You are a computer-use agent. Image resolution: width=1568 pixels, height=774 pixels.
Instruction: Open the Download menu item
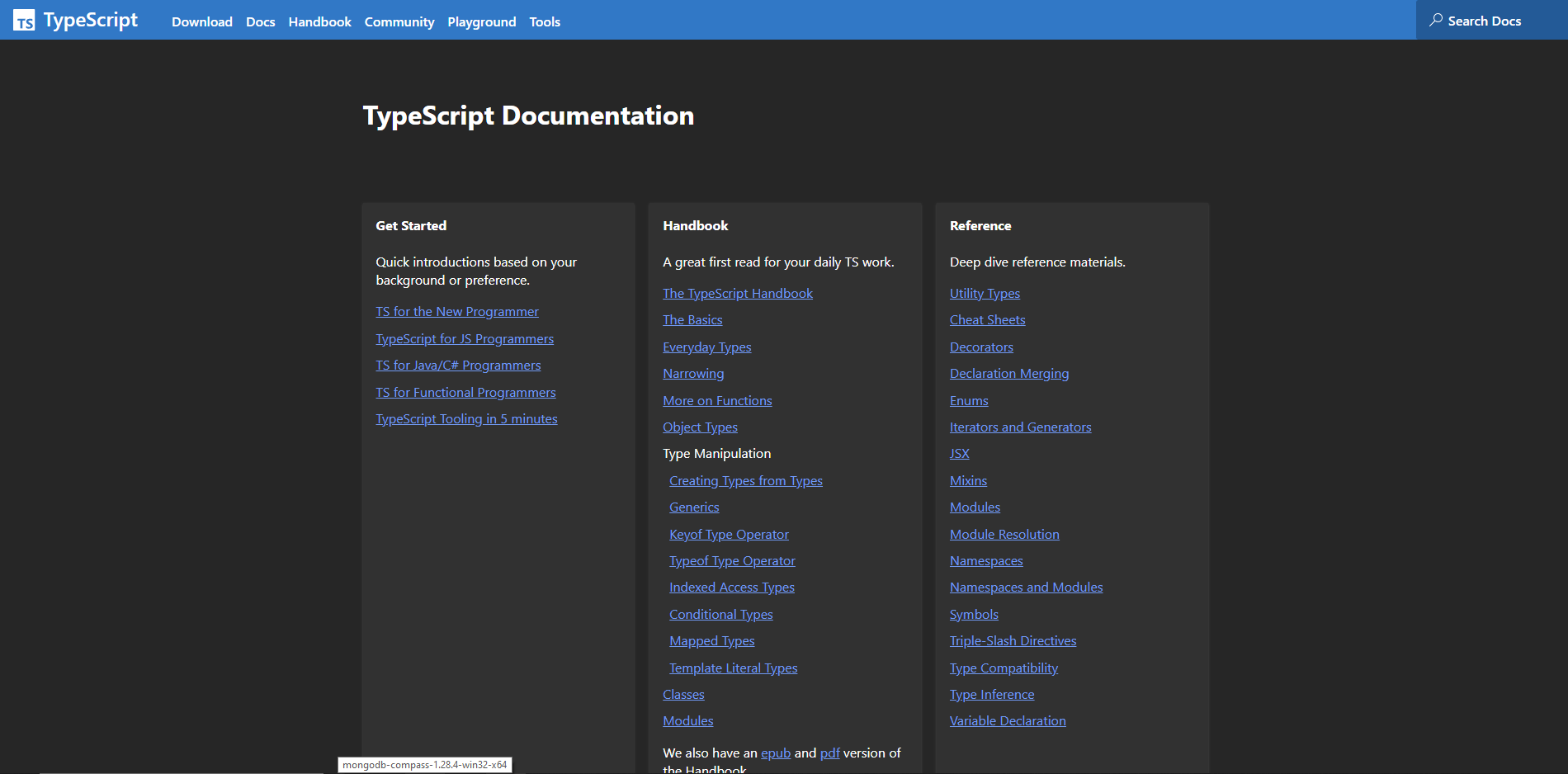click(x=202, y=21)
